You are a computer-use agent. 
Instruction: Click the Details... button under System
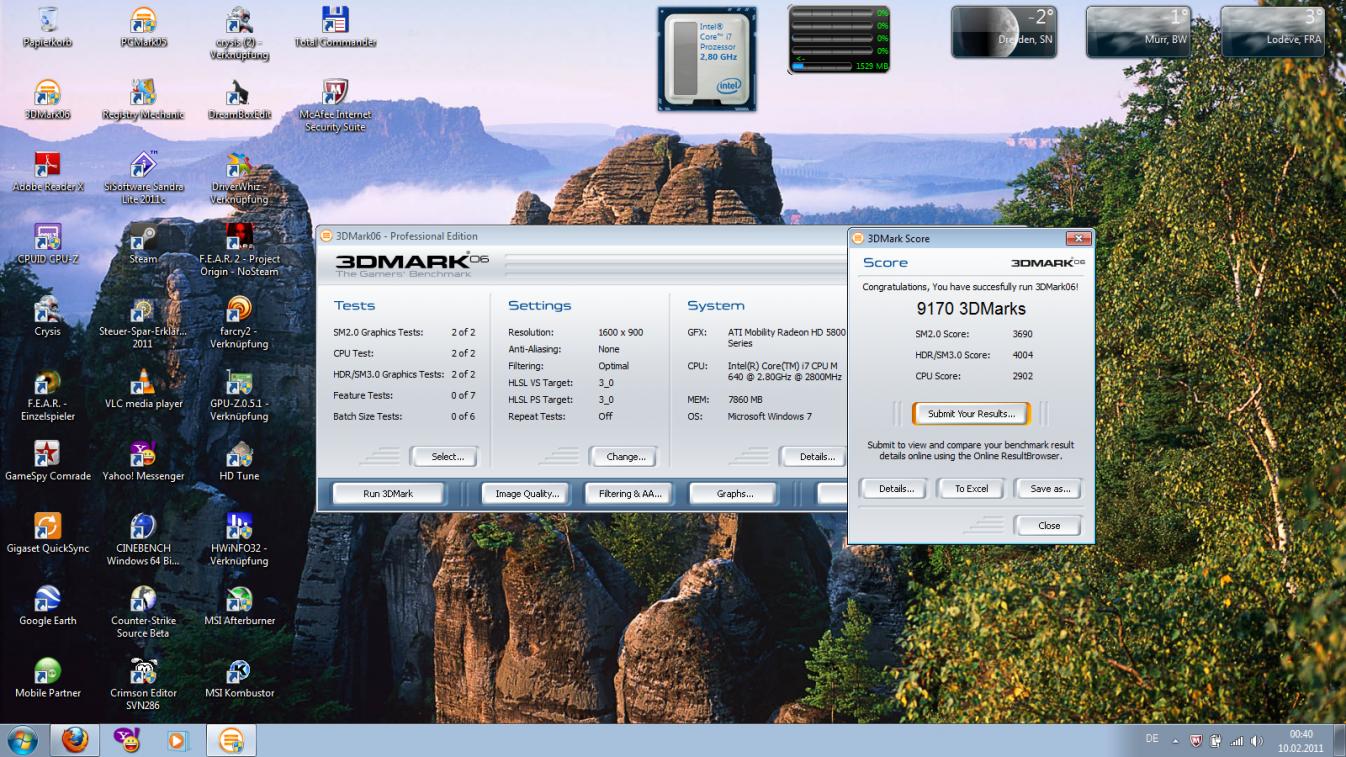point(812,457)
